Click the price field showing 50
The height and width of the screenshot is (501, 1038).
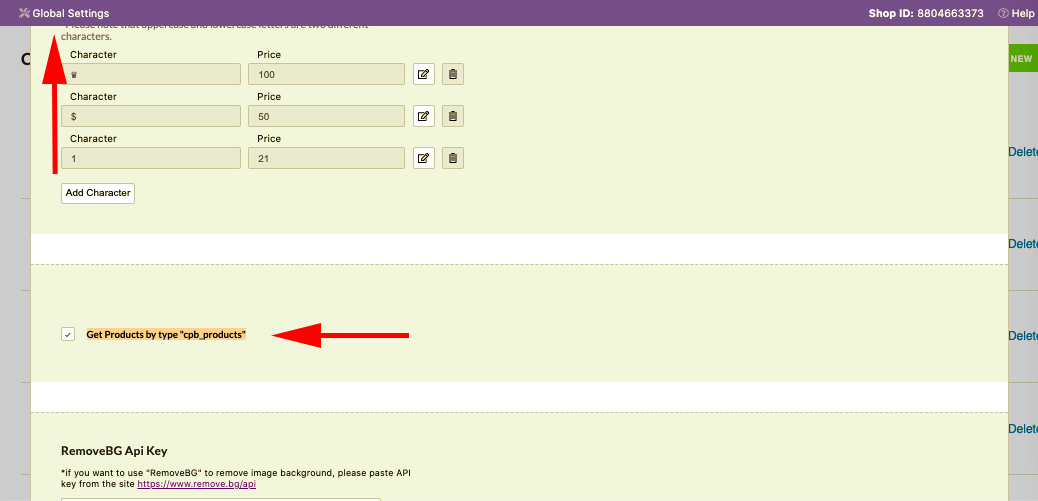pyautogui.click(x=326, y=116)
